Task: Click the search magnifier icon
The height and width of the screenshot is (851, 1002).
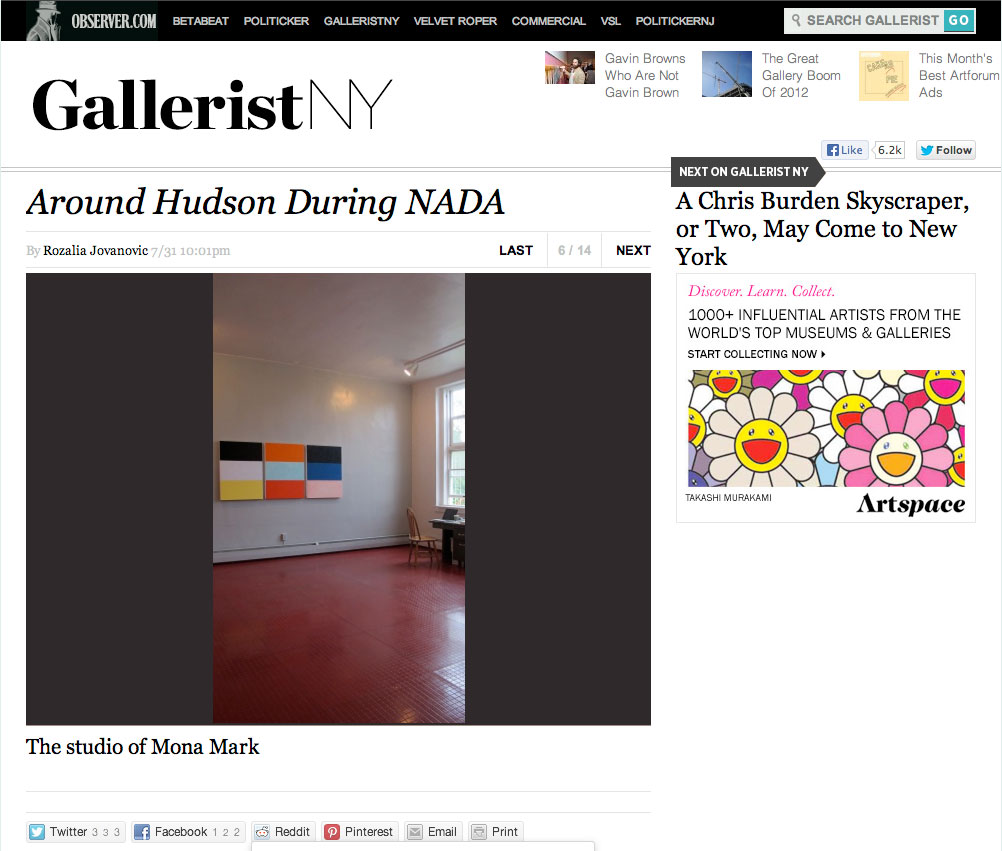Action: [x=796, y=20]
